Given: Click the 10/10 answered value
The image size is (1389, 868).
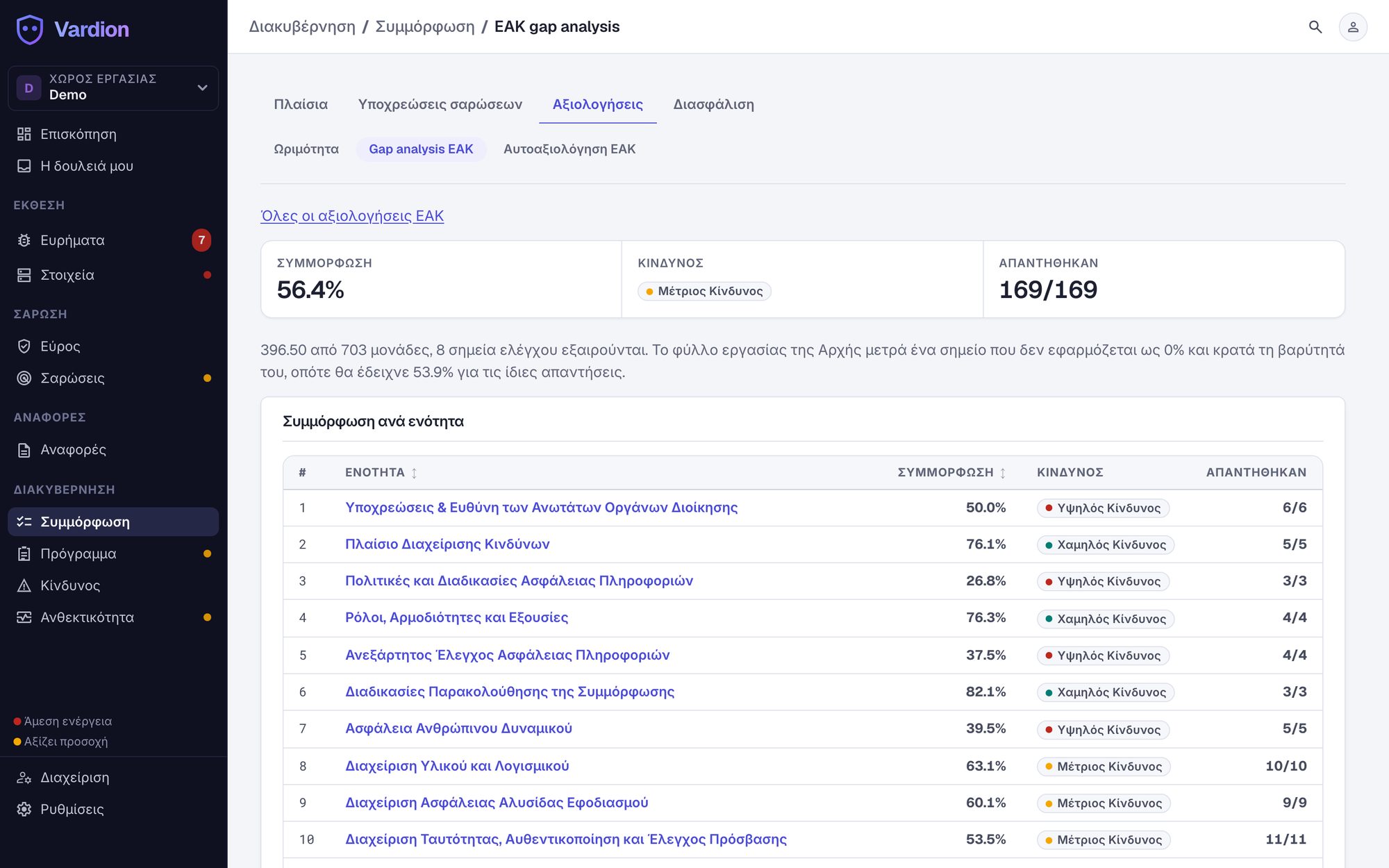Looking at the screenshot, I should coord(1286,766).
